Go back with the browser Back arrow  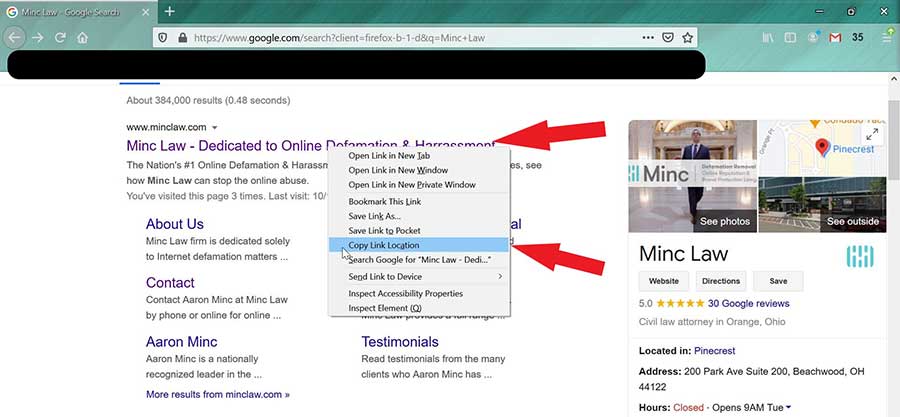[14, 37]
